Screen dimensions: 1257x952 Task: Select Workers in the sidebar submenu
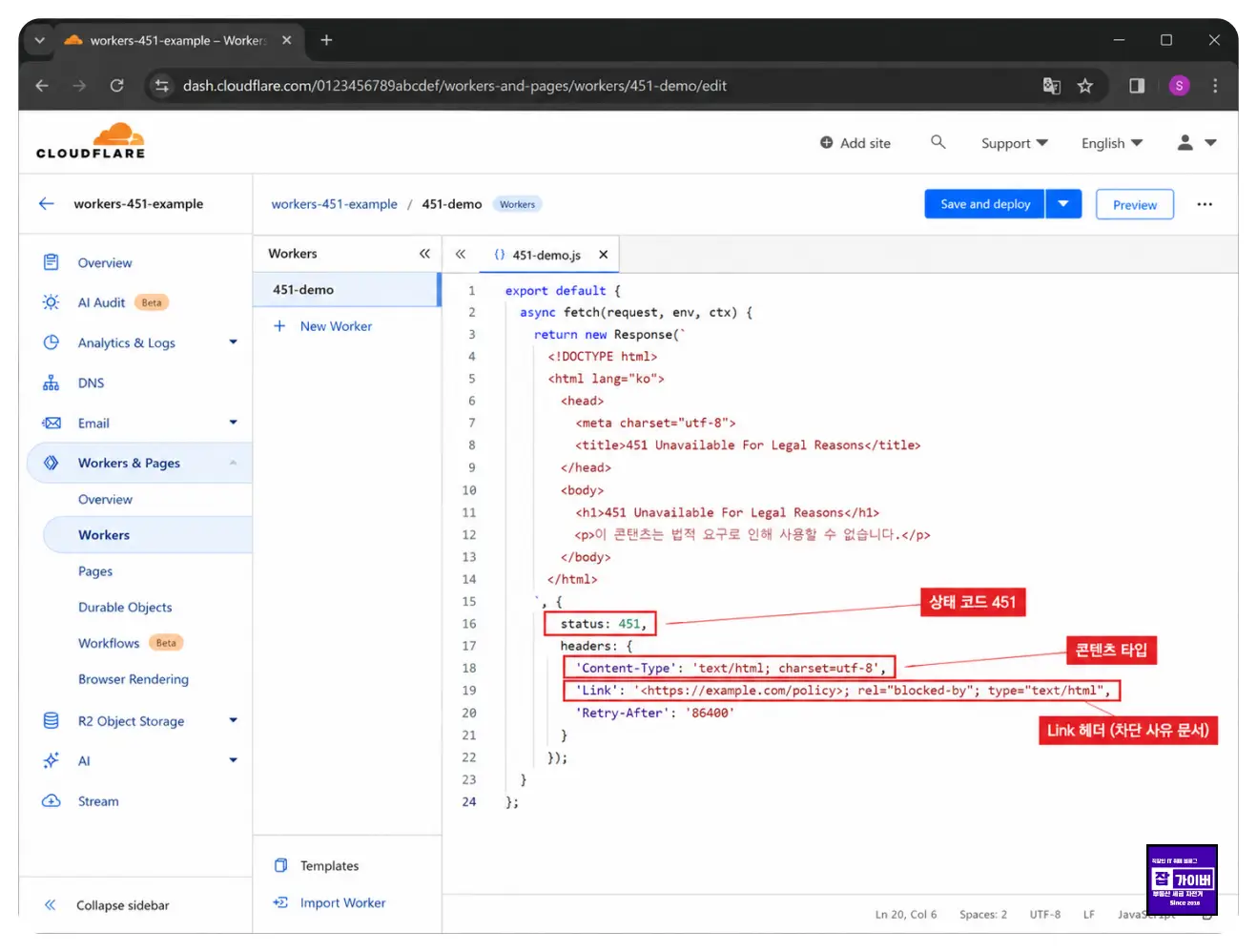pos(104,535)
